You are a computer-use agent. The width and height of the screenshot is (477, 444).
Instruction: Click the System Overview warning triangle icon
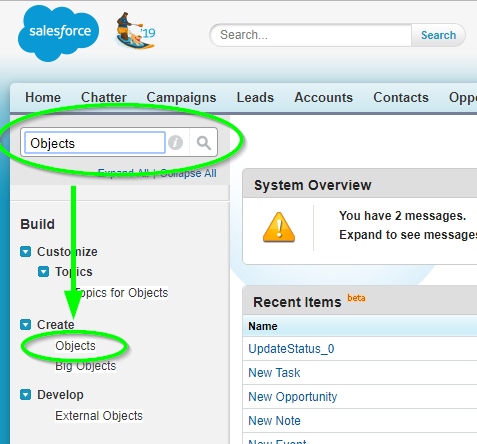[x=279, y=227]
